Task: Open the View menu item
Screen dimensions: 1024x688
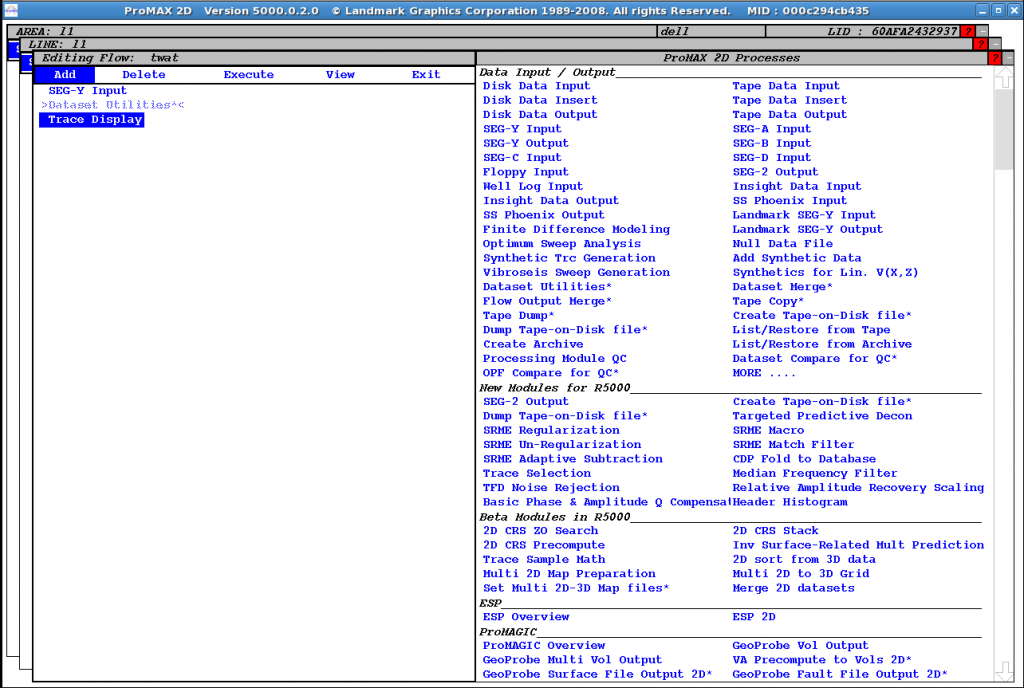Action: pyautogui.click(x=340, y=74)
